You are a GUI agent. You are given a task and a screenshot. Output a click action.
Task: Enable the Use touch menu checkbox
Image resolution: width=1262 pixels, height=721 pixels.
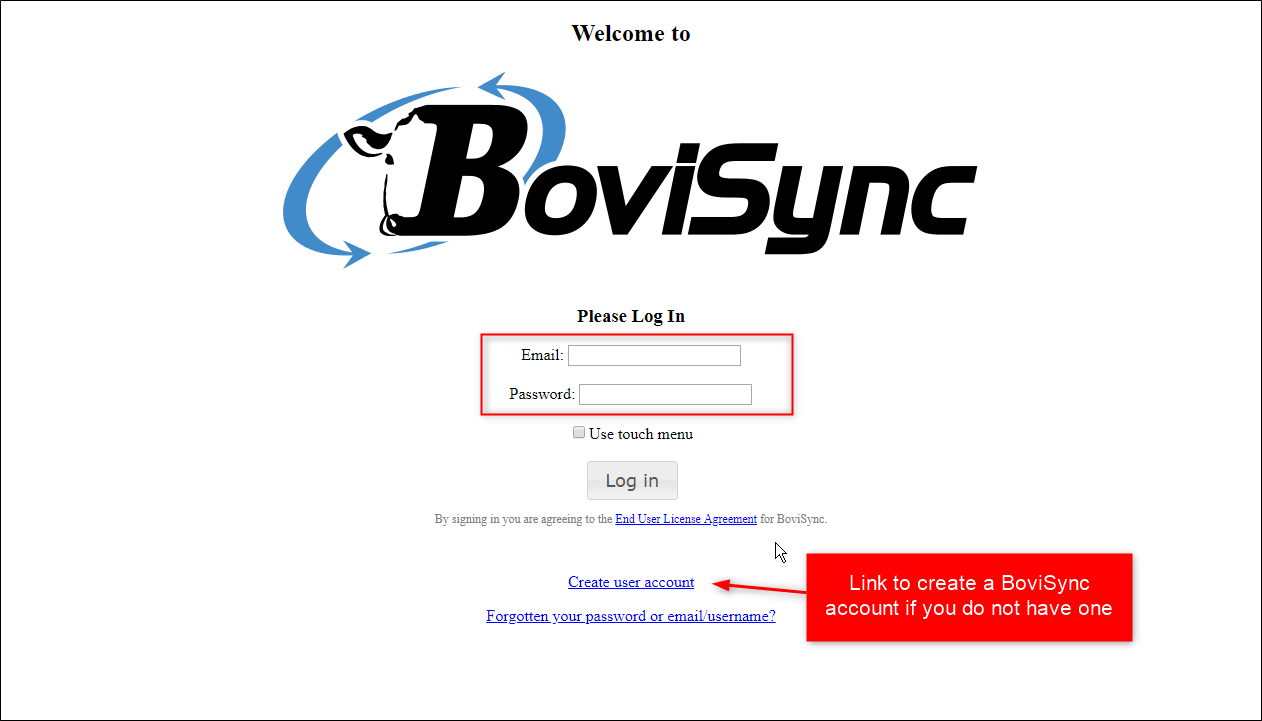click(x=579, y=433)
